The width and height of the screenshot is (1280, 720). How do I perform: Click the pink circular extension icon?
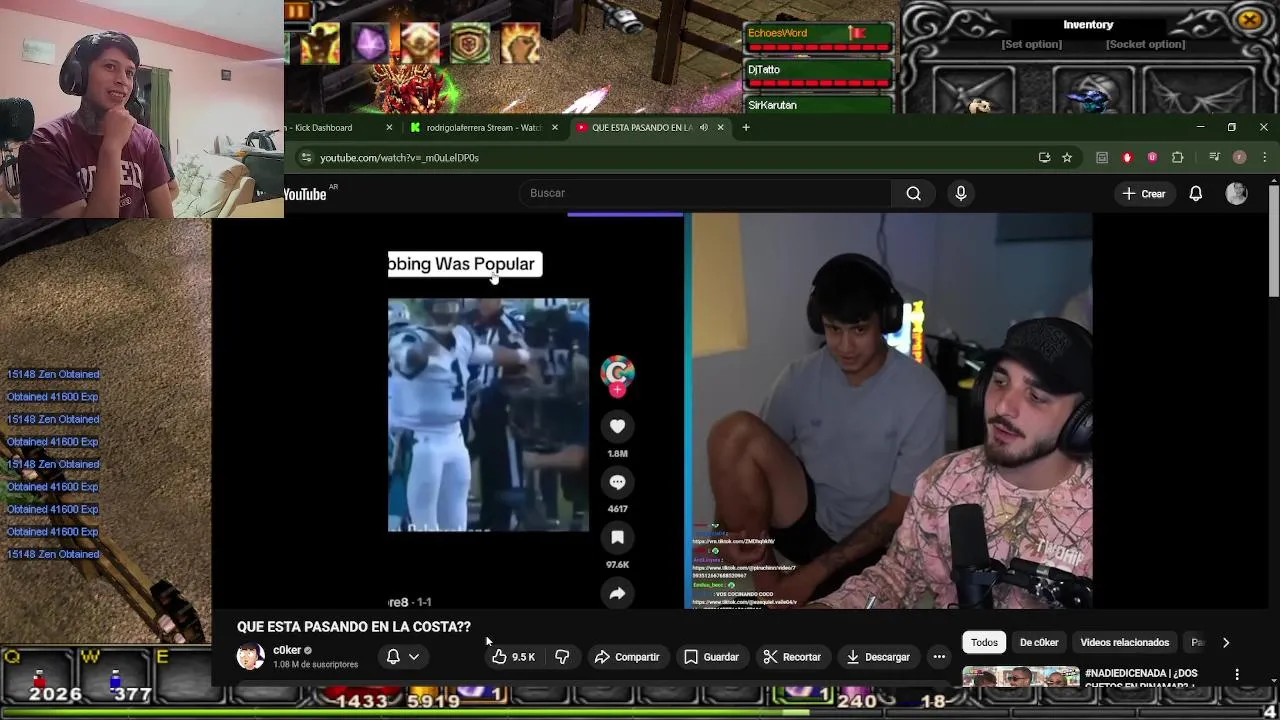(x=1152, y=157)
